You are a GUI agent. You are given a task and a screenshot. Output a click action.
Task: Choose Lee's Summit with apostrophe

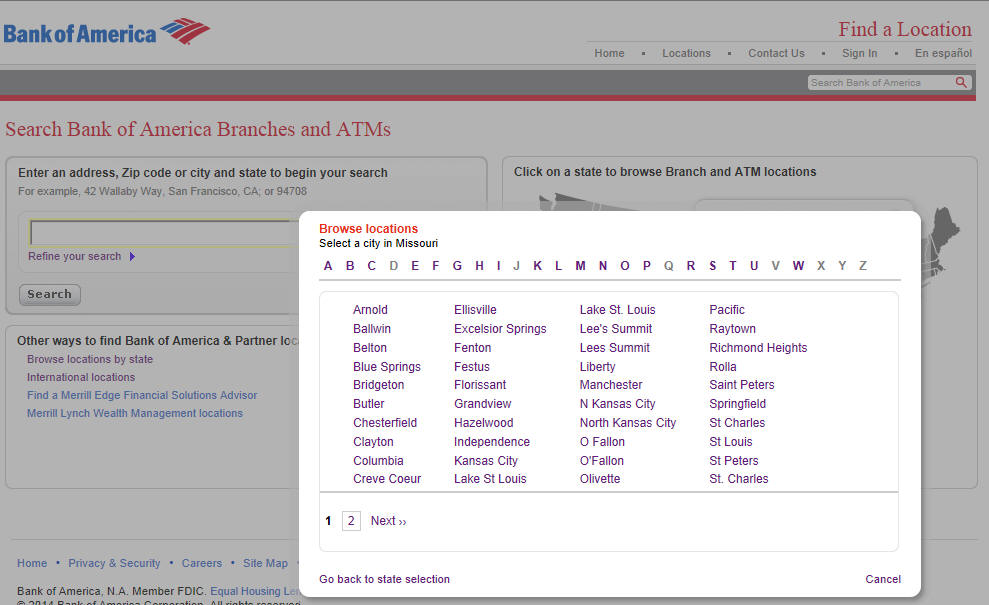616,329
